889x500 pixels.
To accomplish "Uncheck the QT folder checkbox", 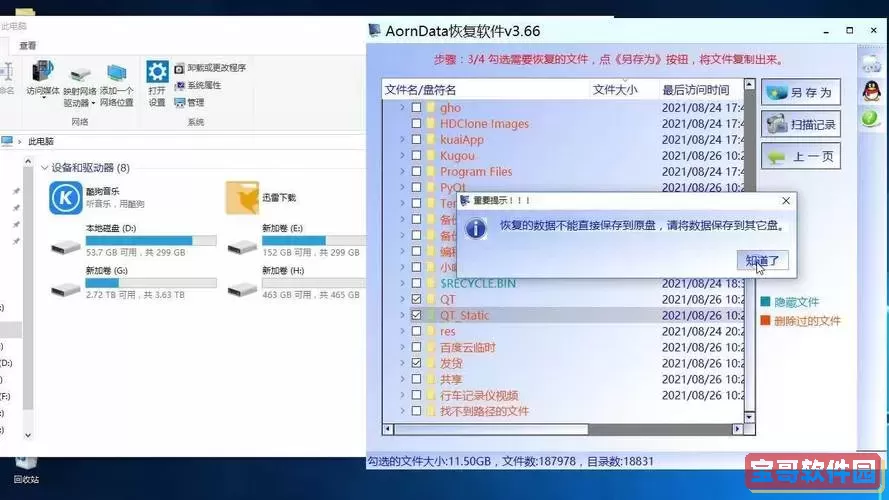I will tap(416, 299).
